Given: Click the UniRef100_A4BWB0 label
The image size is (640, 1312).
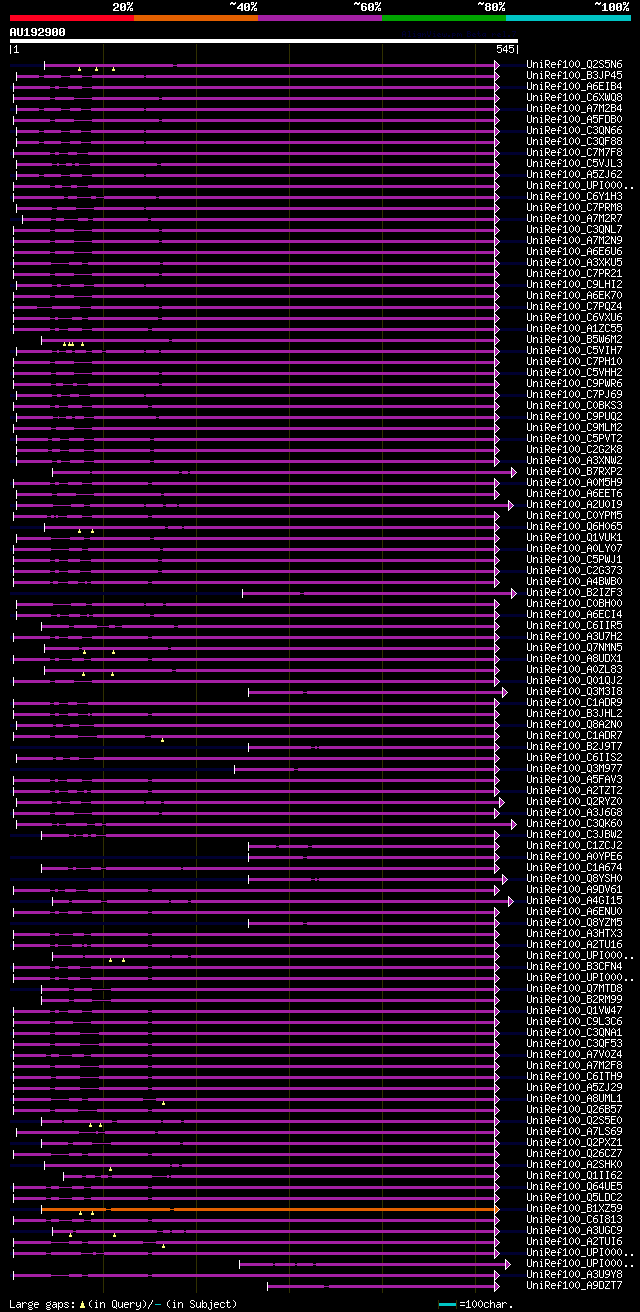Looking at the screenshot, I should click(574, 582).
